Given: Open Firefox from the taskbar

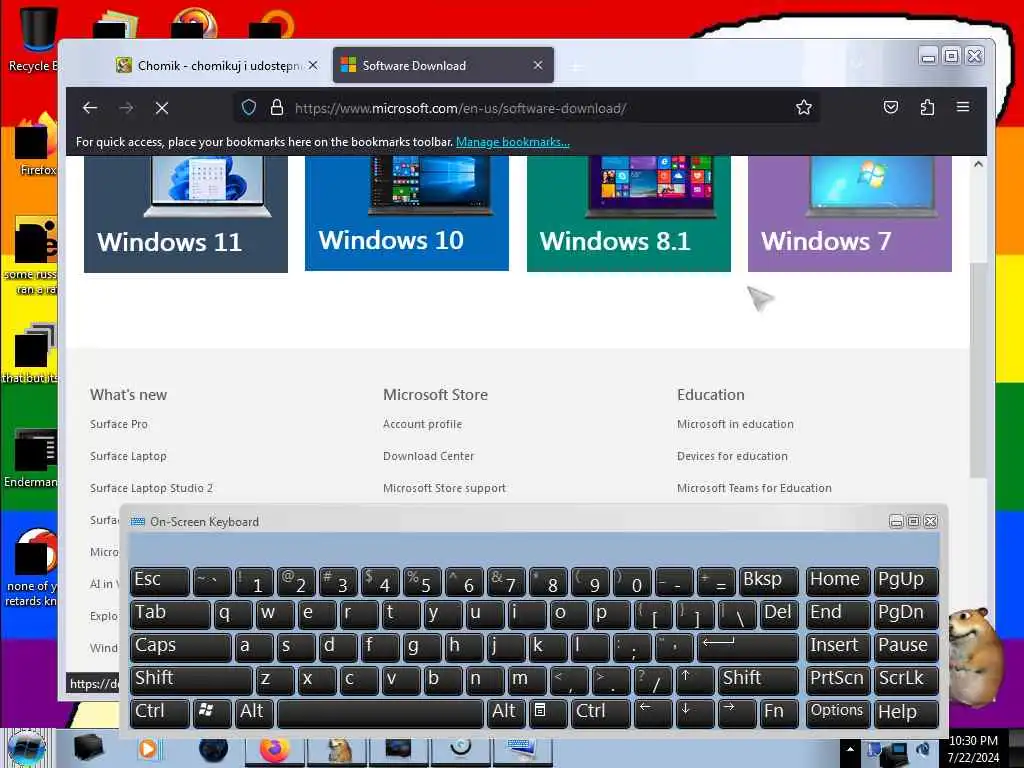Looking at the screenshot, I should tap(274, 749).
